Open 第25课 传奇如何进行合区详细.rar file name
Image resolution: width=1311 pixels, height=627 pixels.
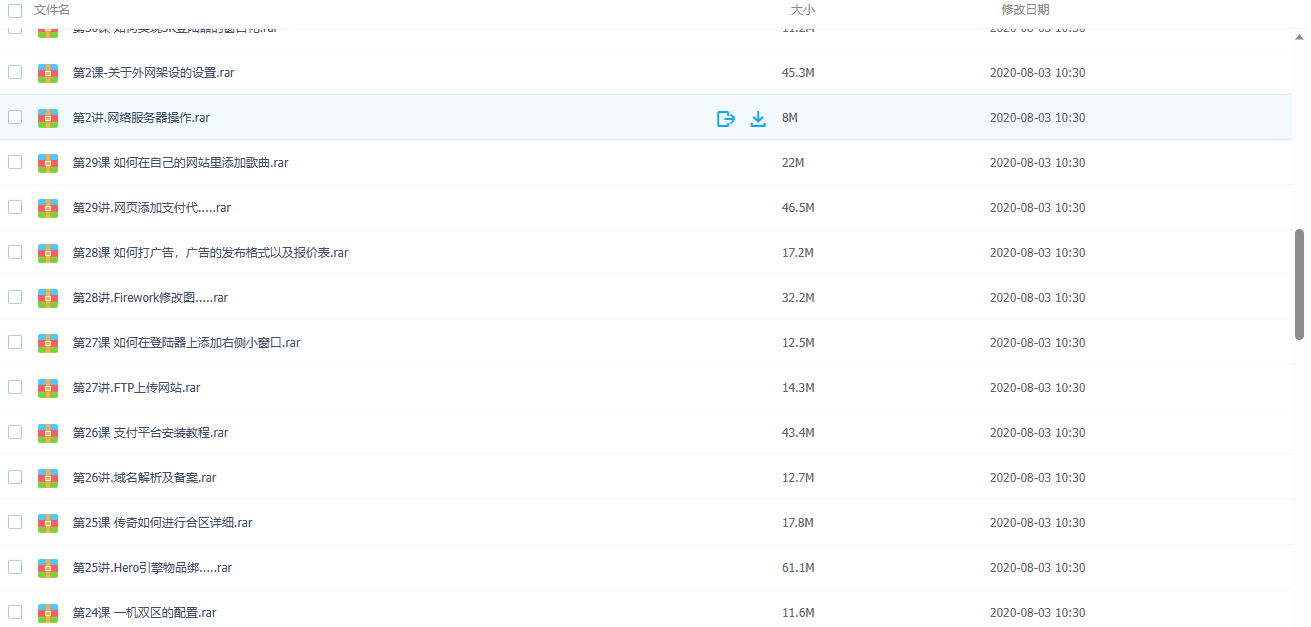click(162, 523)
